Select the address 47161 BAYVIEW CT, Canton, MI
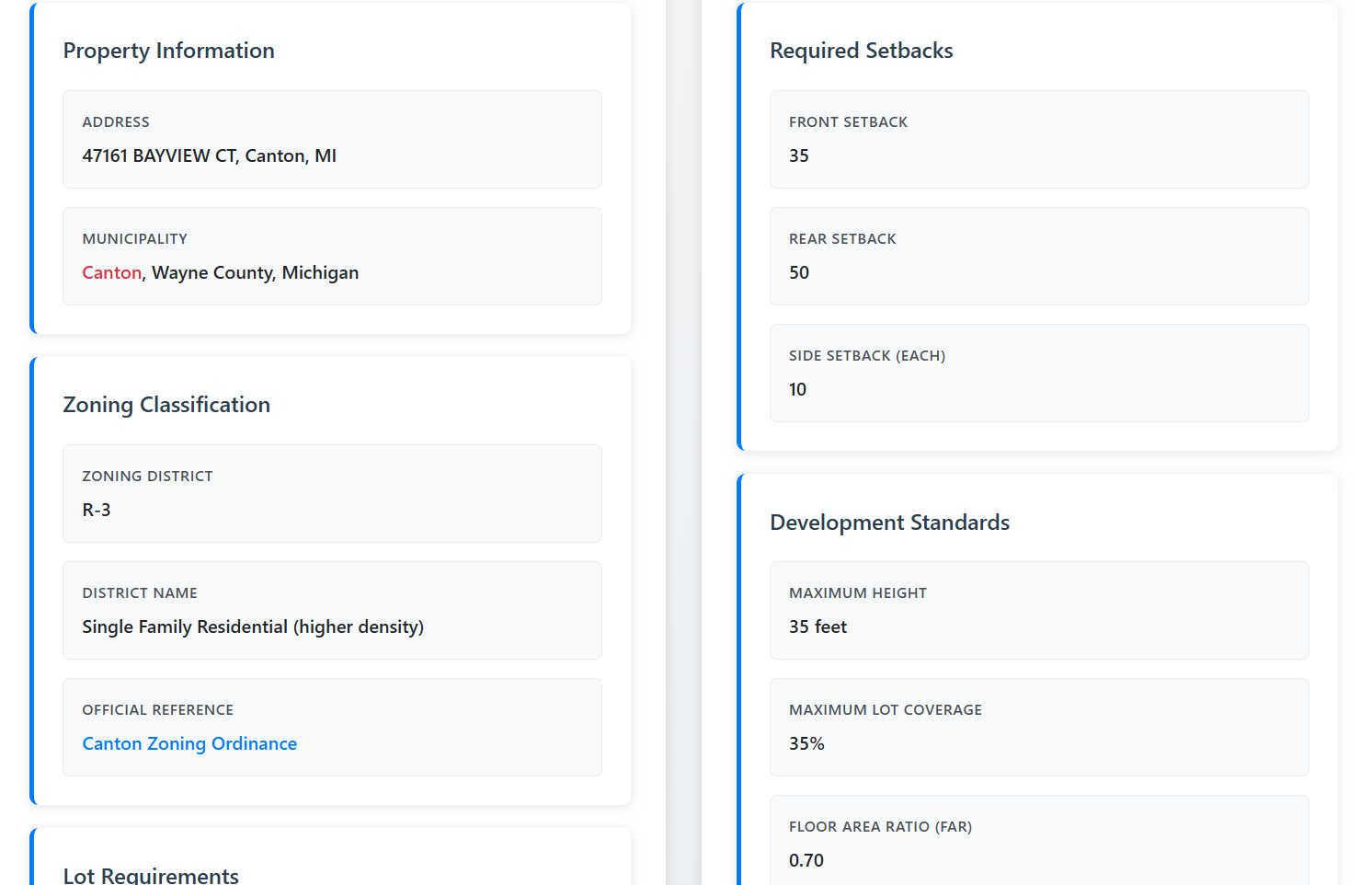 (210, 155)
